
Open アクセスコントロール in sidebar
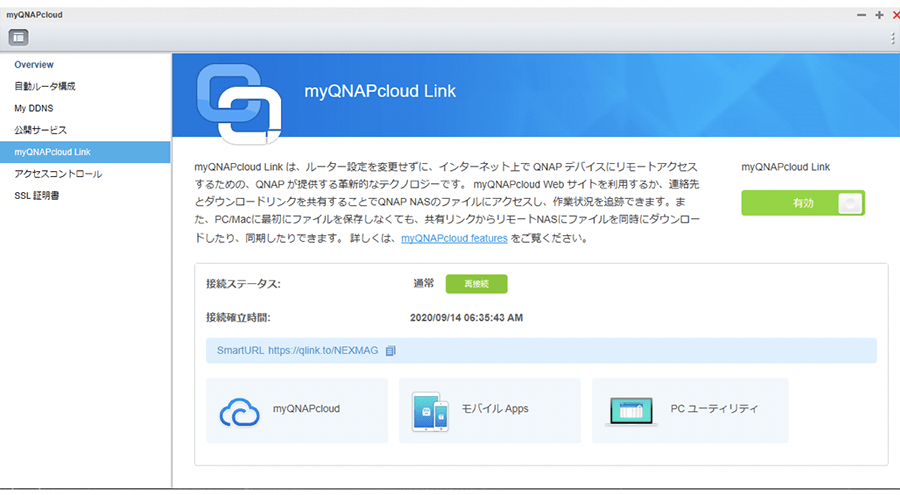pos(58,174)
